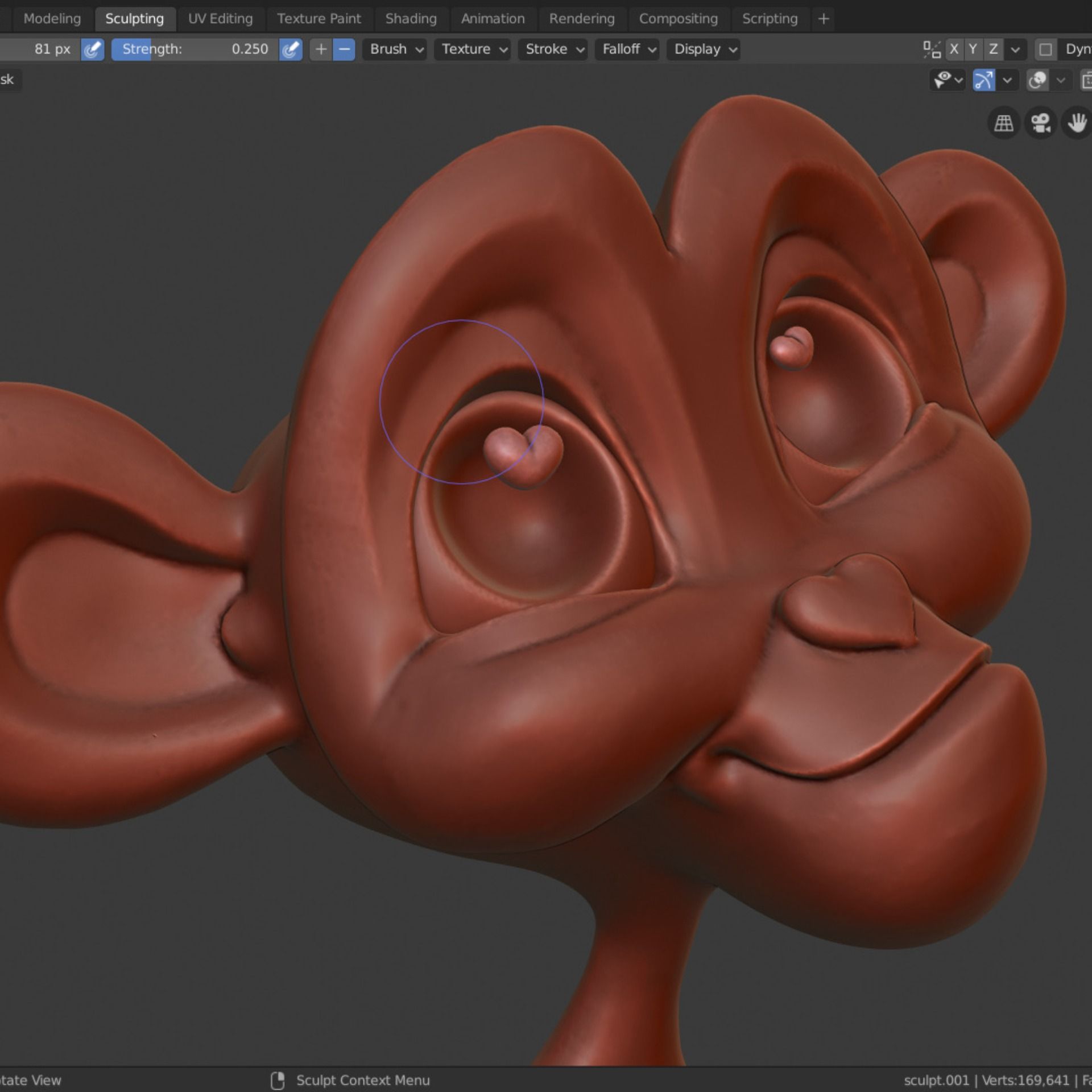Image resolution: width=1092 pixels, height=1092 pixels.
Task: Toggle the viewport gizmo button
Action: 984,80
